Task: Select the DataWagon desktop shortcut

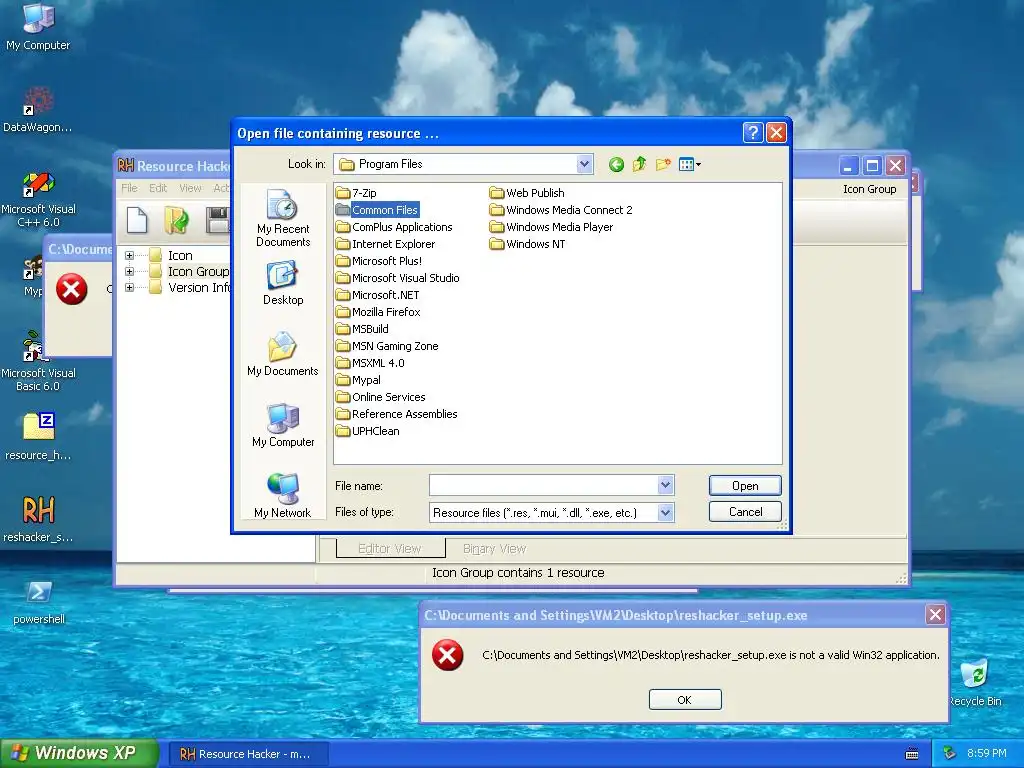Action: coord(37,110)
